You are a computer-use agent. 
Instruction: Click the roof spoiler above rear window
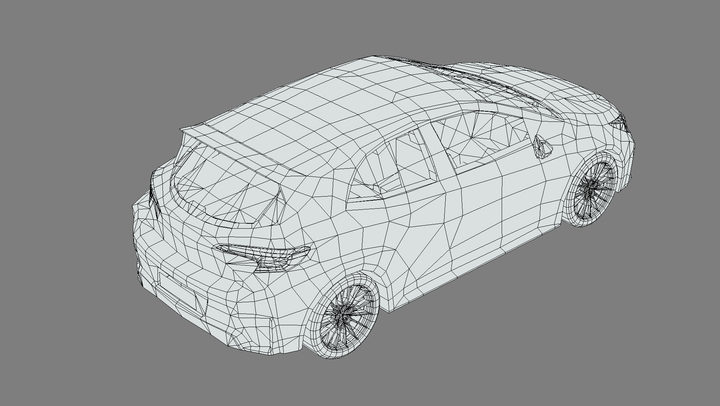coord(243,149)
